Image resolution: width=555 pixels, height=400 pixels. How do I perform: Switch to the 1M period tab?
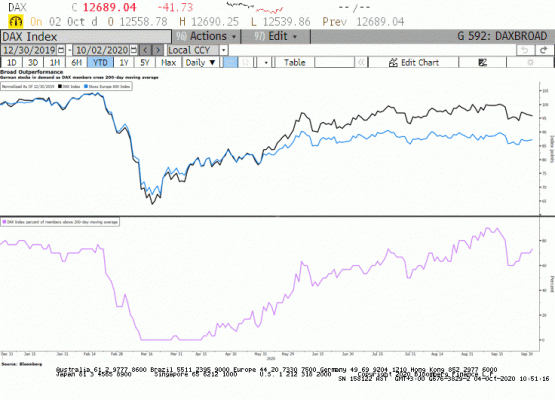coord(55,63)
